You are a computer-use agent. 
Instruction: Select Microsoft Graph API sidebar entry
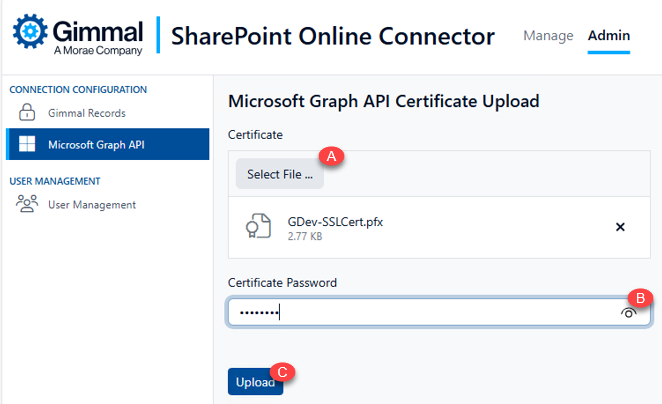(x=96, y=144)
